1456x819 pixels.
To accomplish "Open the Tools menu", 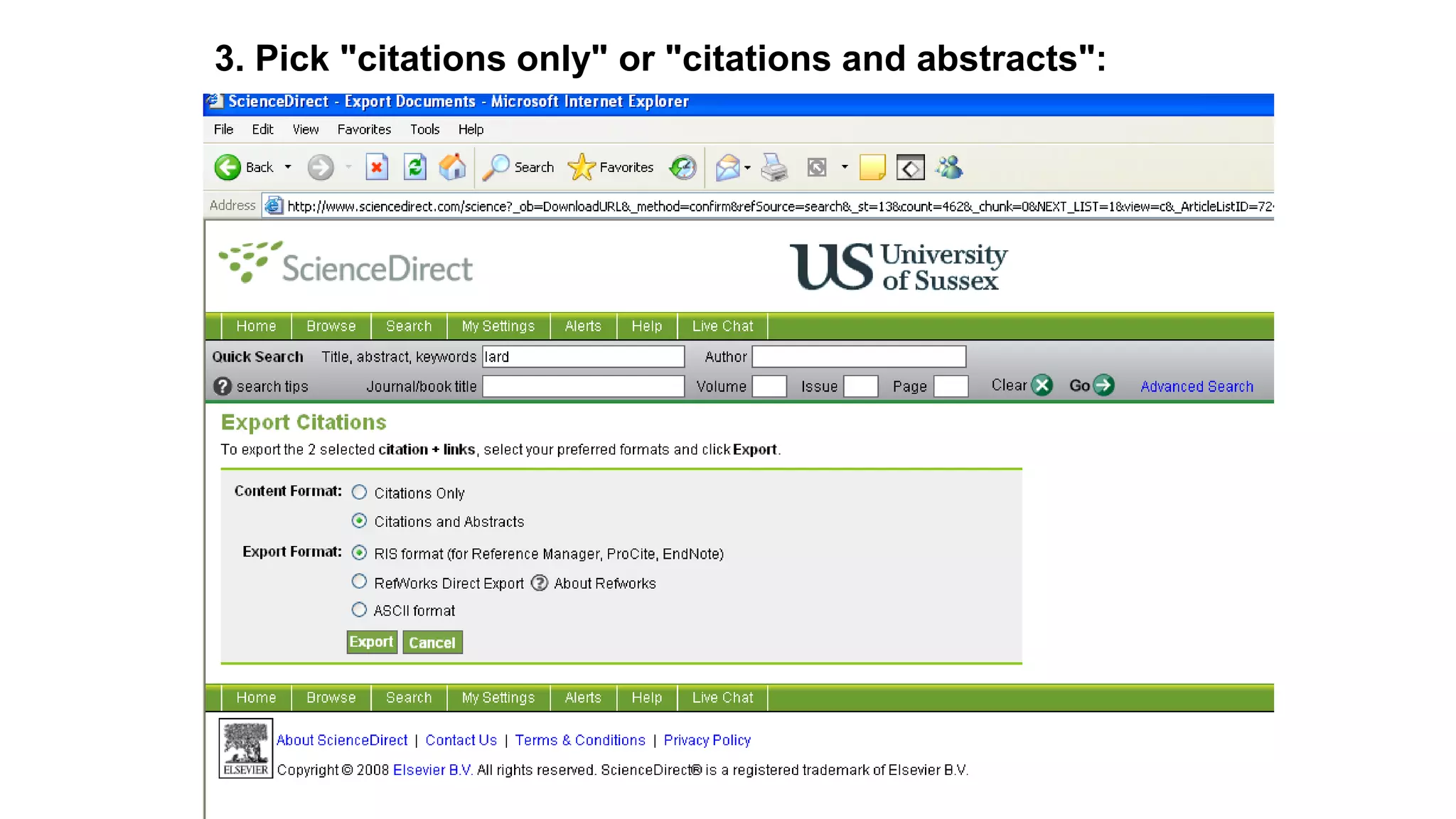I will click(424, 129).
